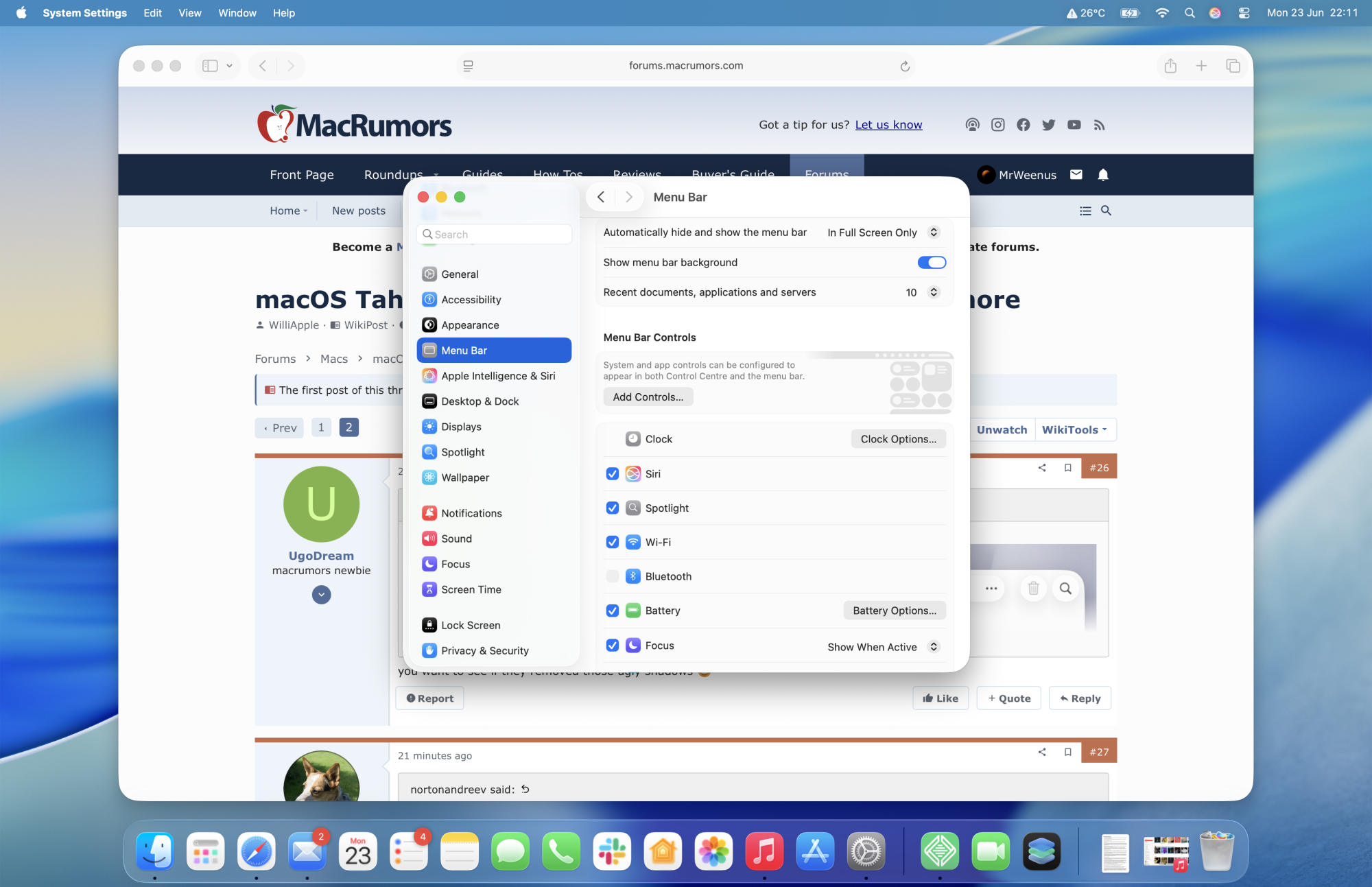The height and width of the screenshot is (887, 1372).
Task: Open the View menu in menu bar
Action: point(189,13)
